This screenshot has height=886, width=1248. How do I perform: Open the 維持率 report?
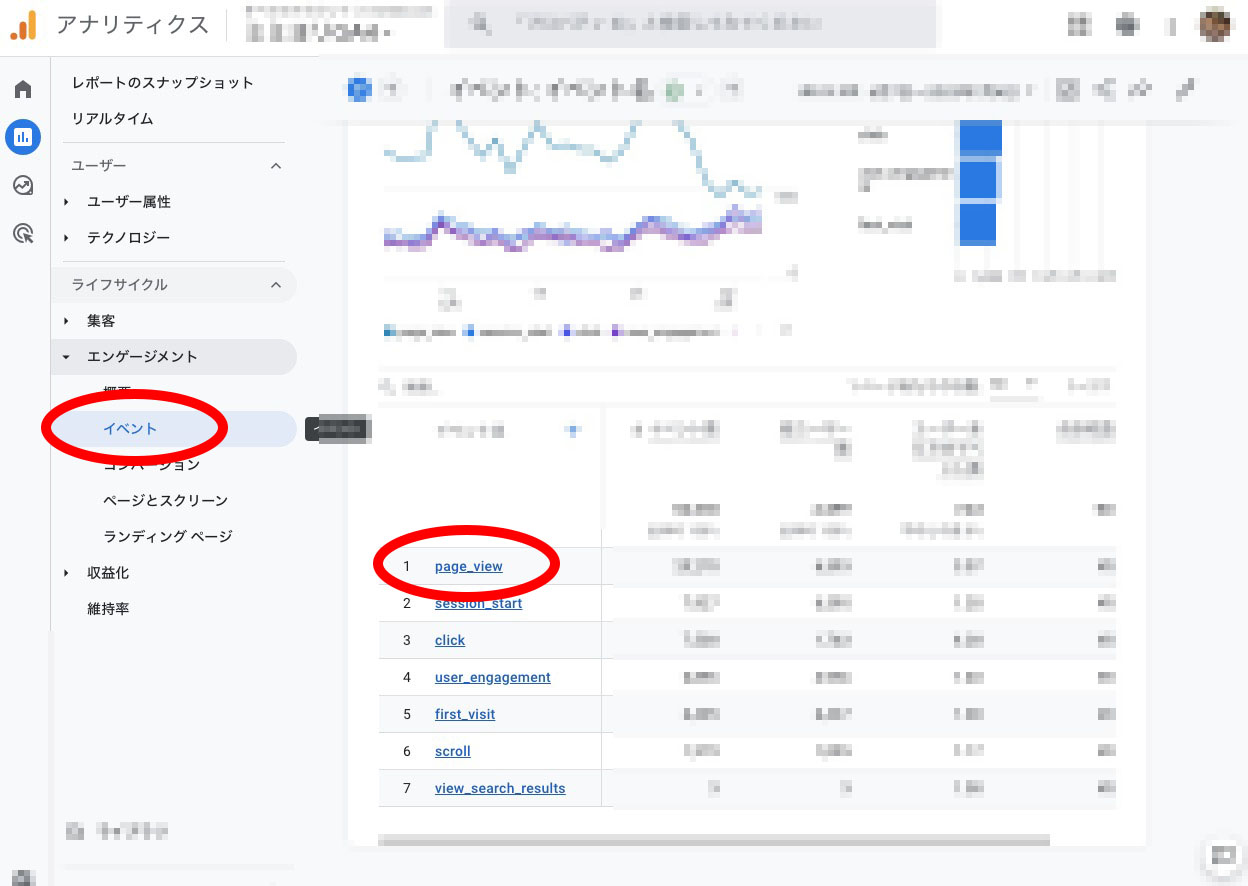pyautogui.click(x=108, y=609)
